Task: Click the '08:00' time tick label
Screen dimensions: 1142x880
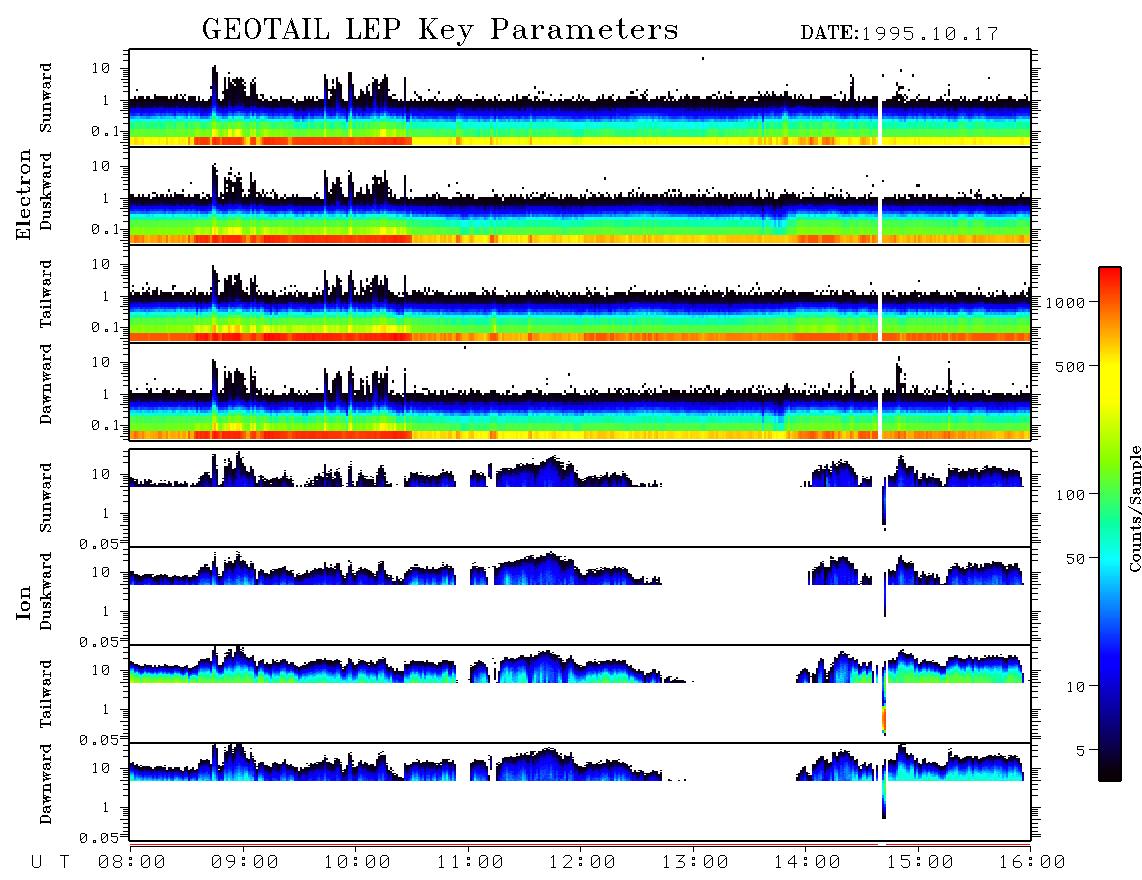Action: click(132, 862)
